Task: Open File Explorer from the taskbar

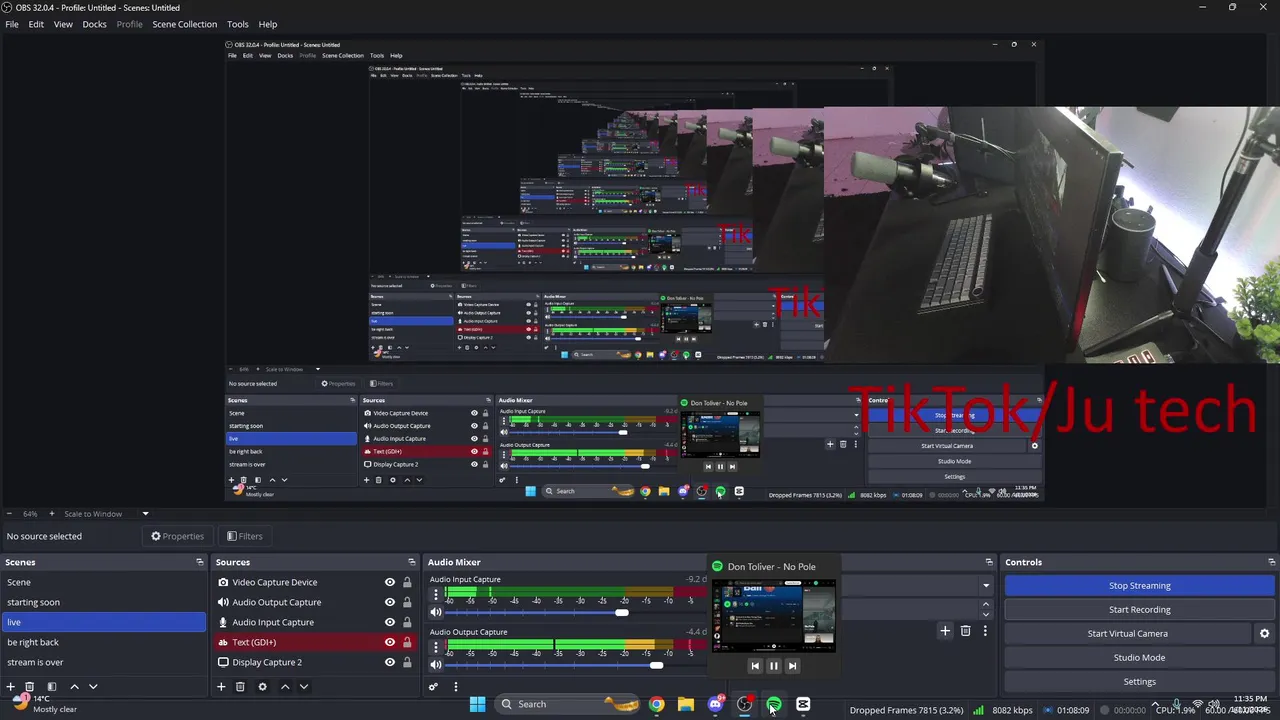Action: [685, 704]
